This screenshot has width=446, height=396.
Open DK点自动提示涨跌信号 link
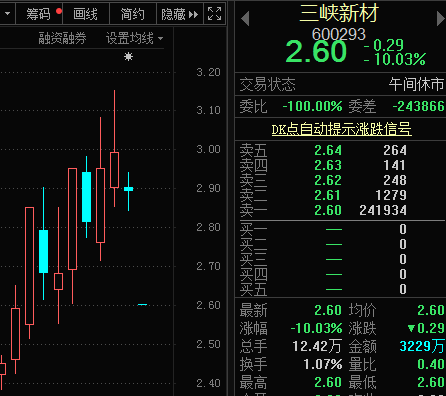point(342,129)
